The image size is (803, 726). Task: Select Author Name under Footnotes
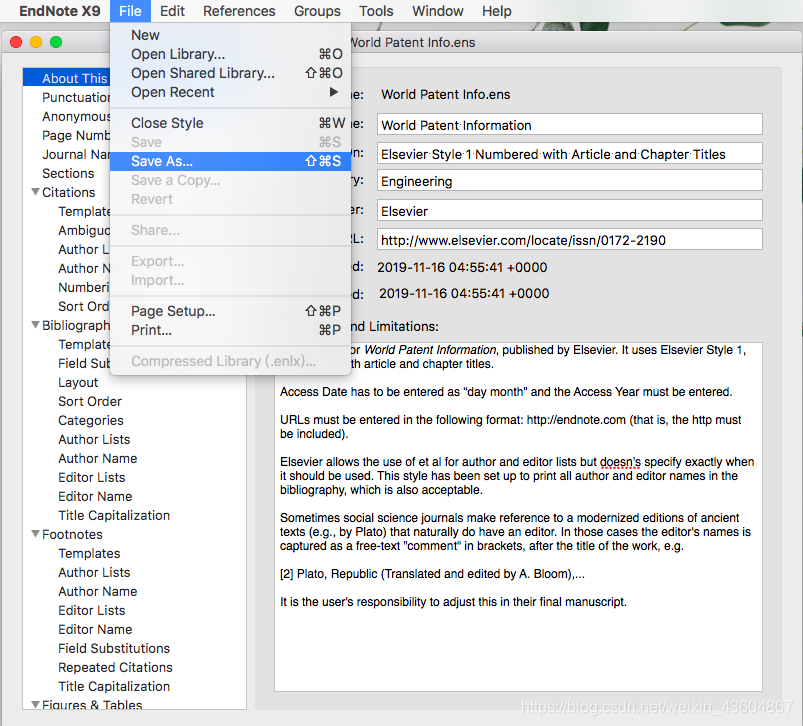[x=98, y=591]
